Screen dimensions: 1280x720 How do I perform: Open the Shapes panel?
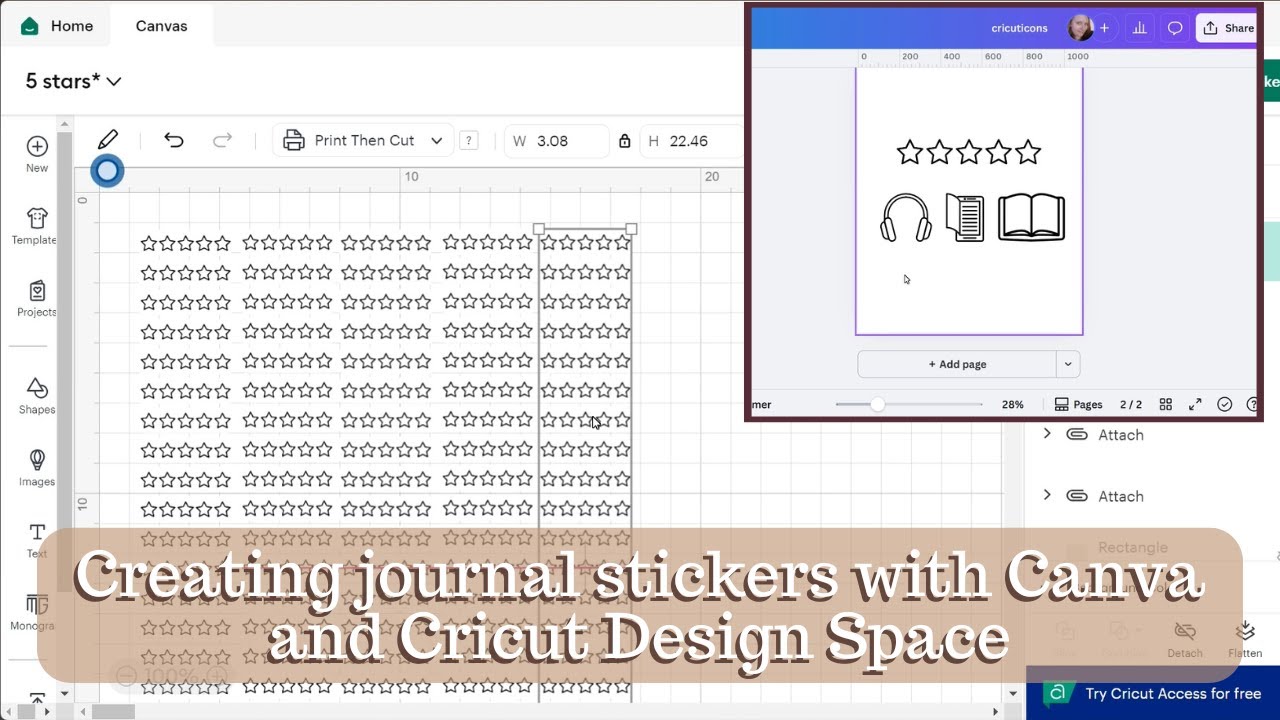click(x=37, y=395)
